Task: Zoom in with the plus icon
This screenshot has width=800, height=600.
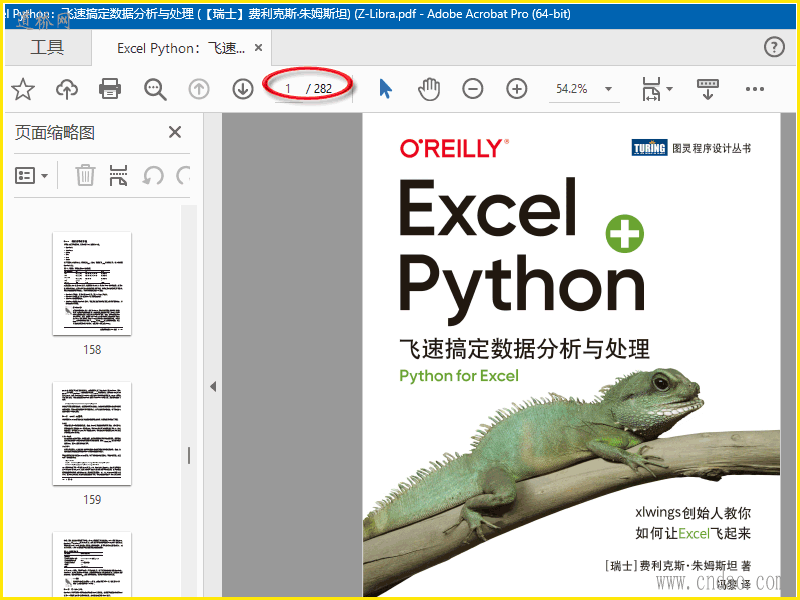Action: (x=516, y=89)
